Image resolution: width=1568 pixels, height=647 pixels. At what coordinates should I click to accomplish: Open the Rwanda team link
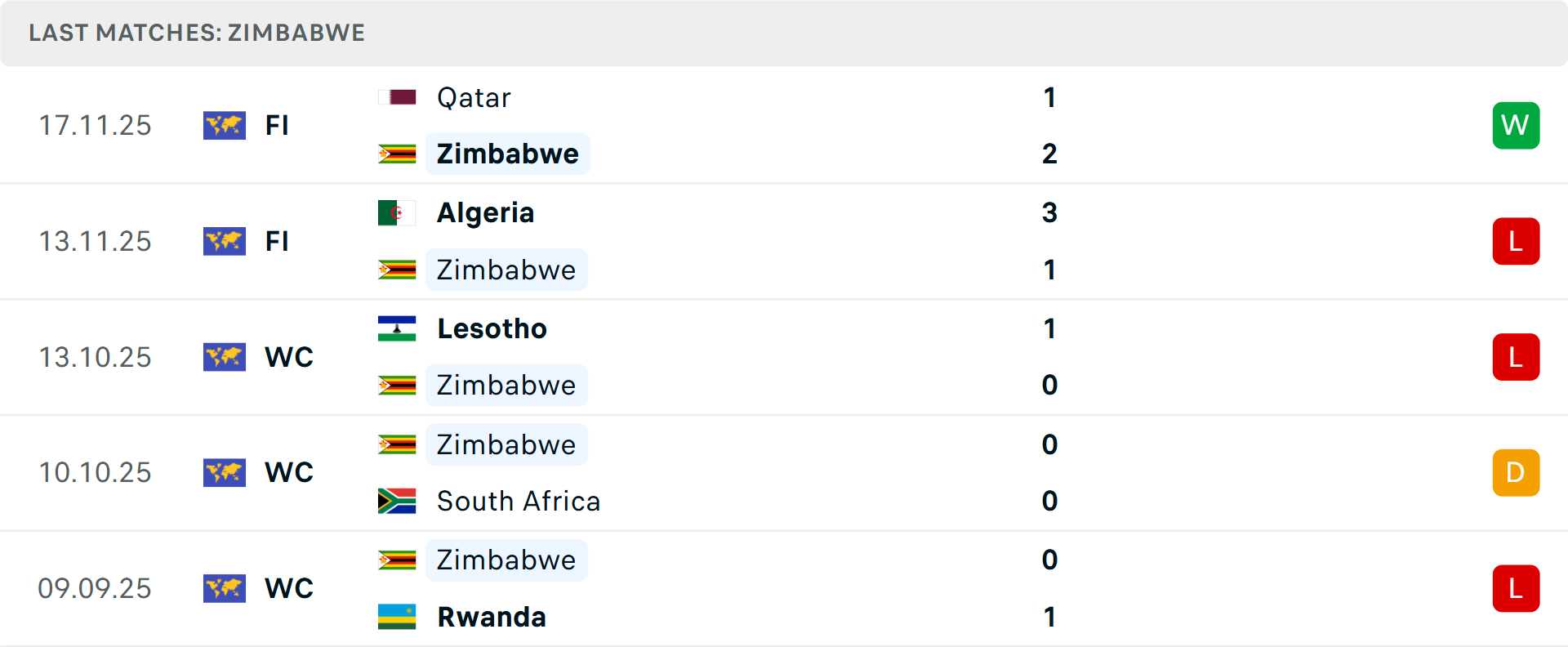click(492, 617)
